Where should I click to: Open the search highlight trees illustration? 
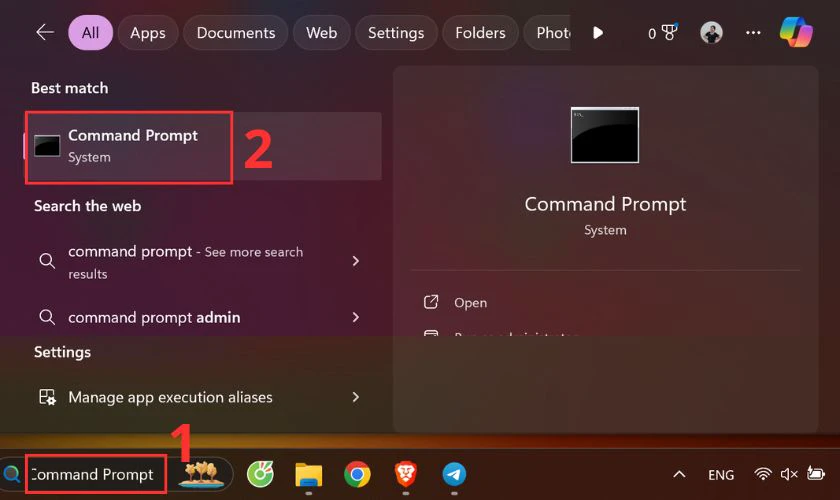pyautogui.click(x=201, y=474)
